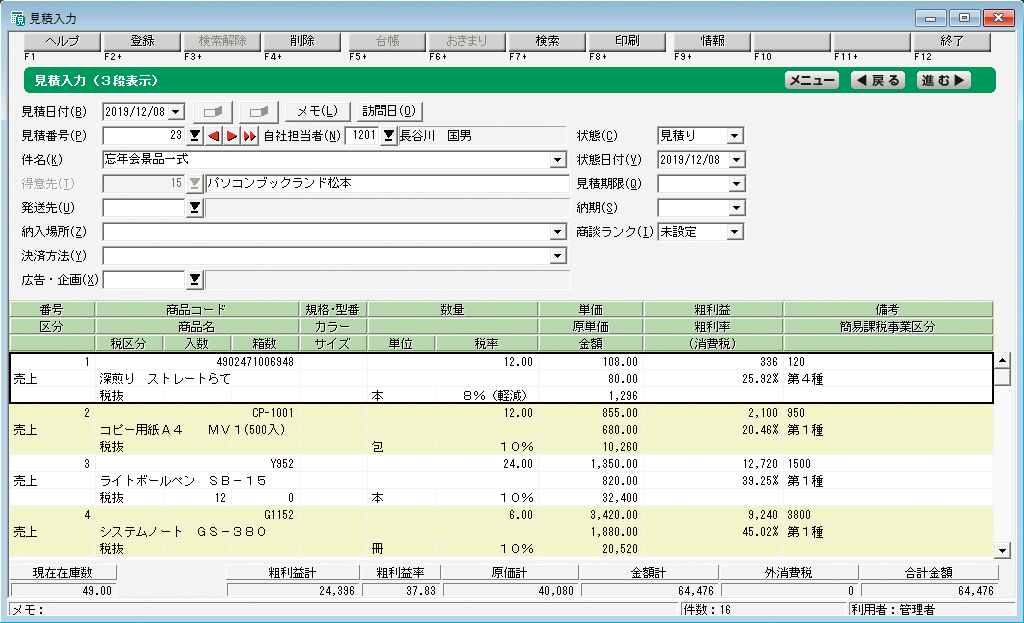Screen dimensions: 1024x623
Task: Click the amount 32,400 cell
Action: click(x=590, y=498)
